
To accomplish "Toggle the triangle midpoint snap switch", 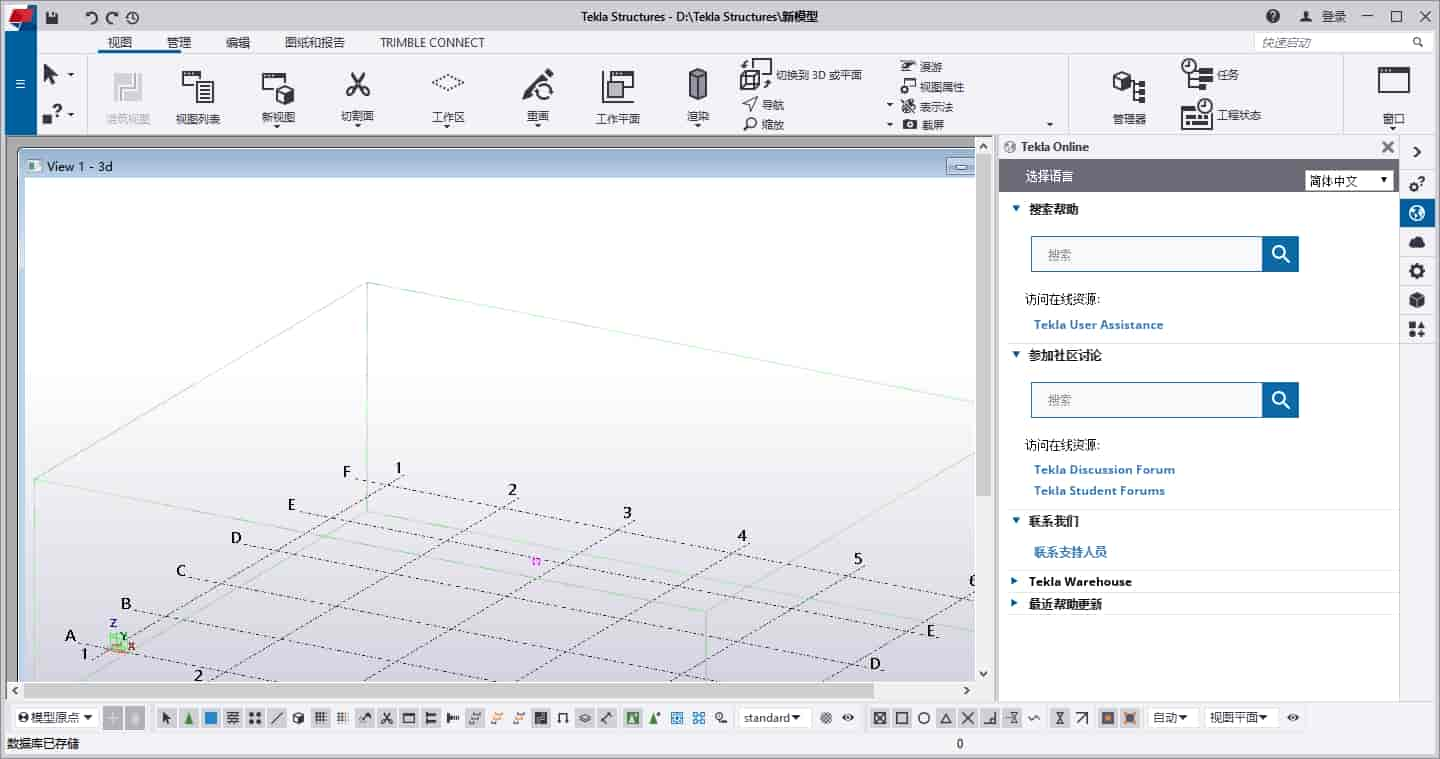I will tap(946, 717).
